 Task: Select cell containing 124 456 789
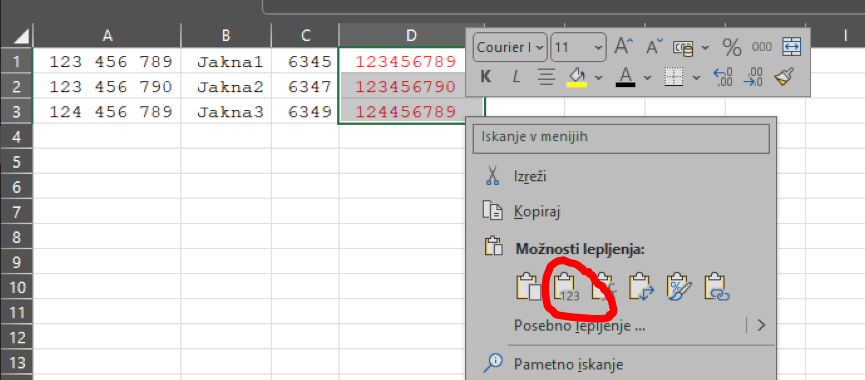[x=107, y=112]
